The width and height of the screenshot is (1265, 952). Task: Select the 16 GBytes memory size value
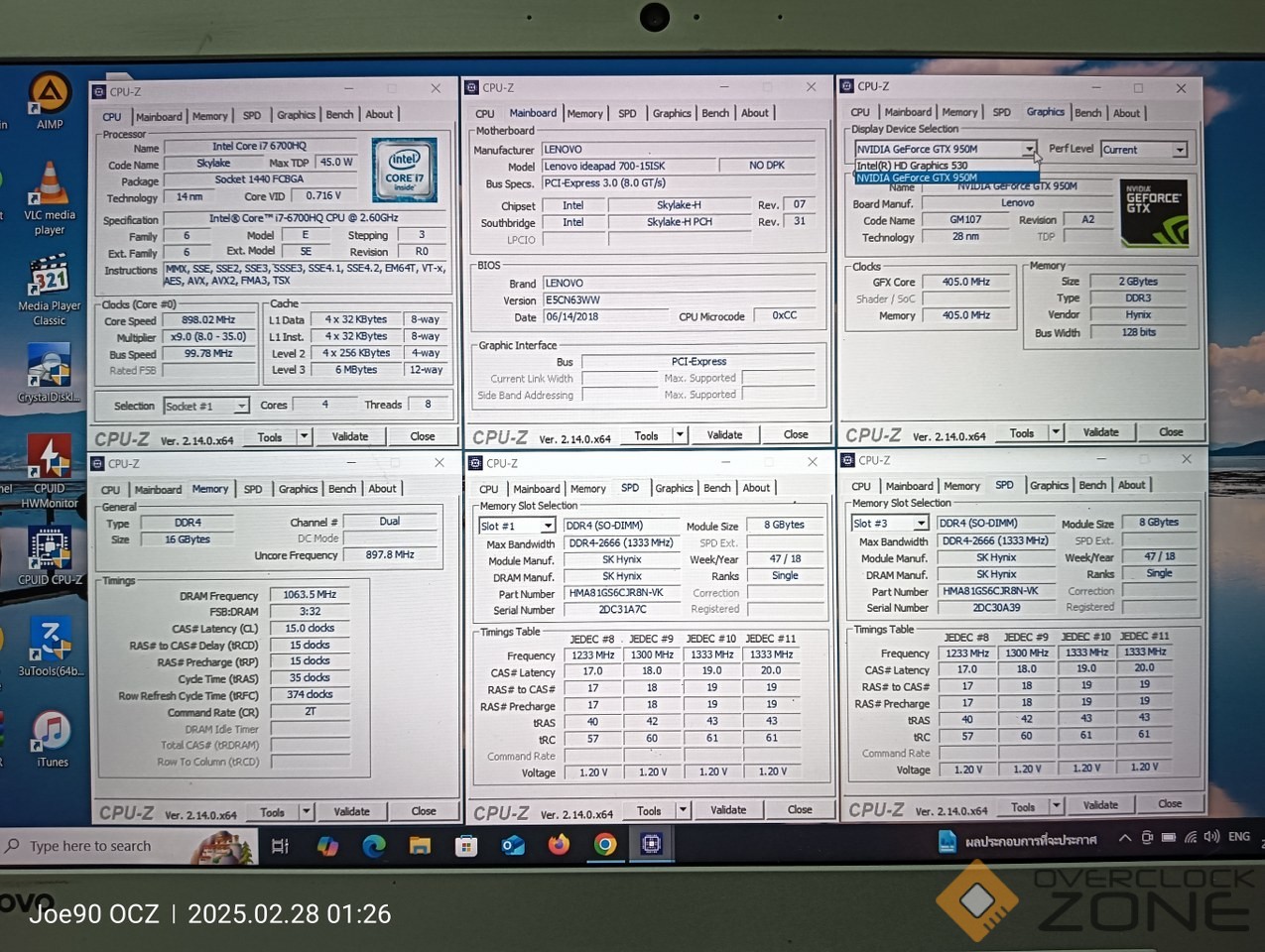[x=188, y=539]
